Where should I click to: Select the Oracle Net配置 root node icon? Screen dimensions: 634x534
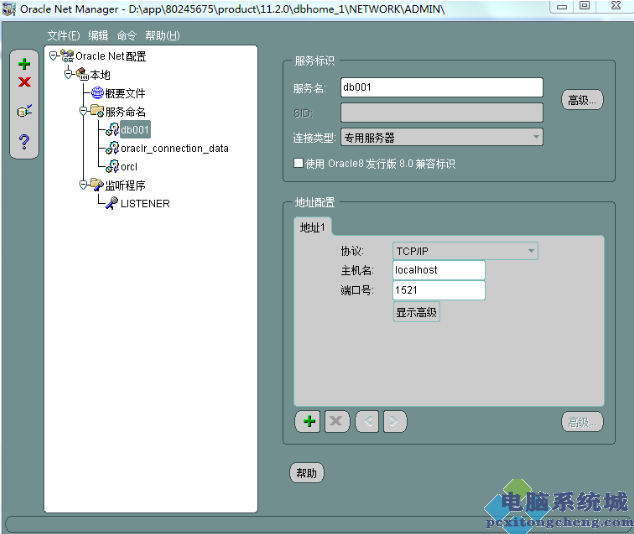coord(67,56)
